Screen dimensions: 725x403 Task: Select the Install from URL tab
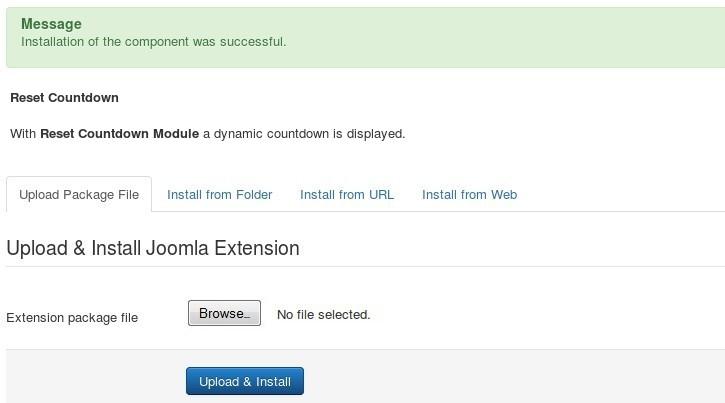click(x=347, y=195)
